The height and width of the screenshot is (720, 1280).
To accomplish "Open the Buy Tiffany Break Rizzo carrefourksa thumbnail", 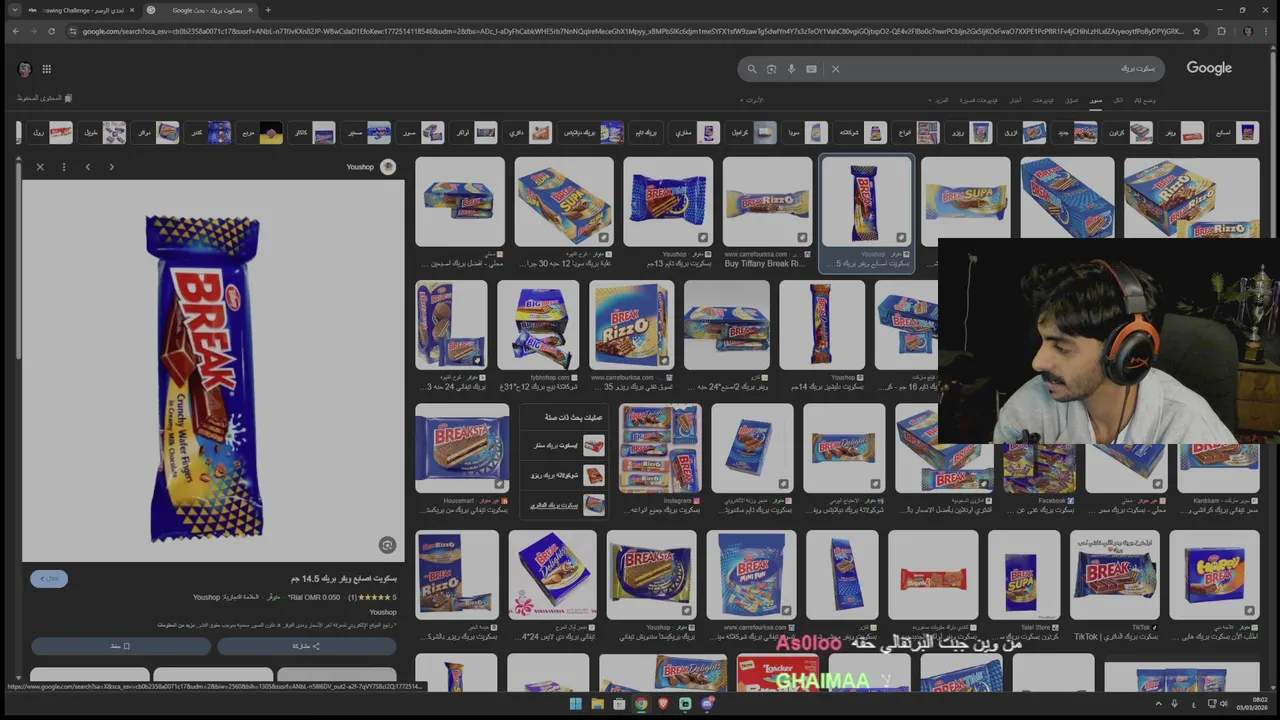I will (x=767, y=201).
